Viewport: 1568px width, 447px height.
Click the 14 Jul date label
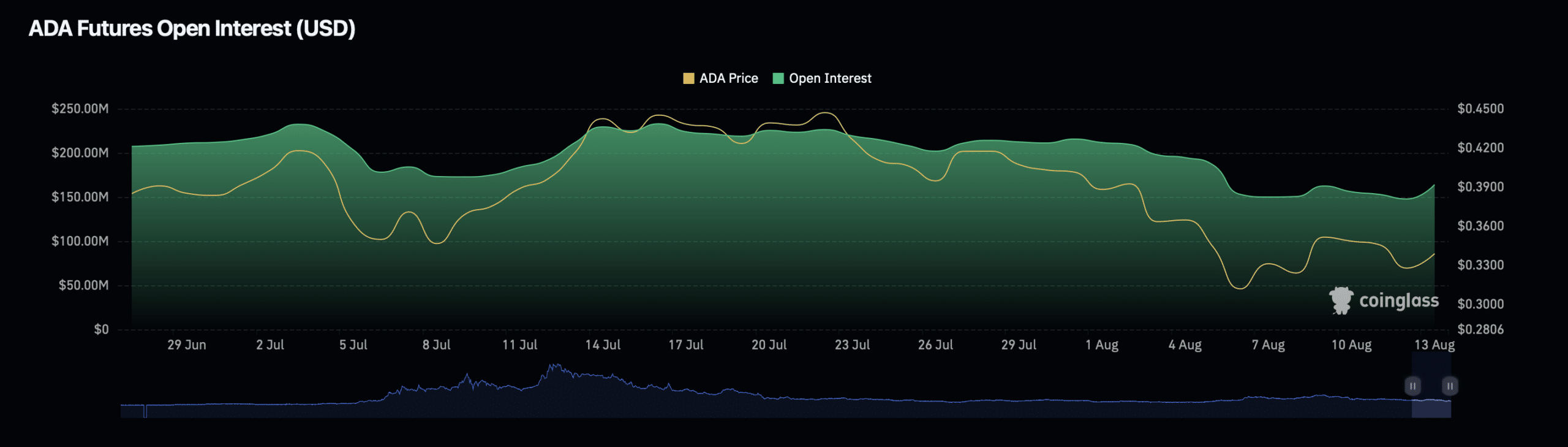[x=603, y=345]
